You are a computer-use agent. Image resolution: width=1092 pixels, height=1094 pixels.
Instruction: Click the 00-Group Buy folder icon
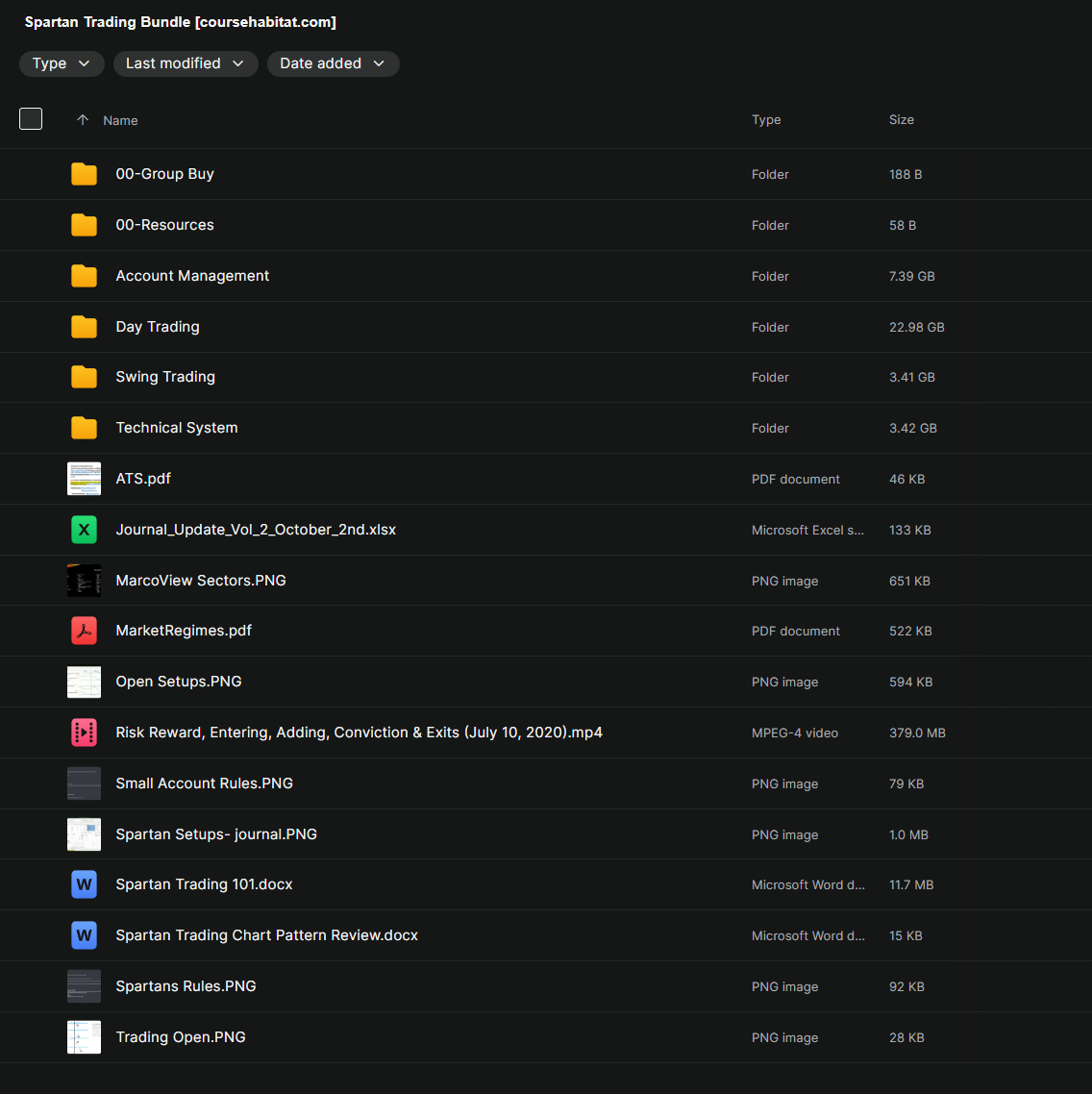click(x=84, y=174)
